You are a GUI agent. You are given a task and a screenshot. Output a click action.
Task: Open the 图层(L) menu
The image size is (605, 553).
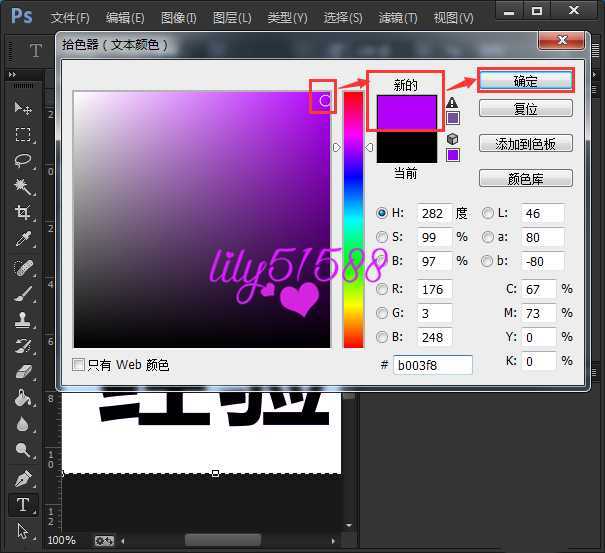pos(232,18)
